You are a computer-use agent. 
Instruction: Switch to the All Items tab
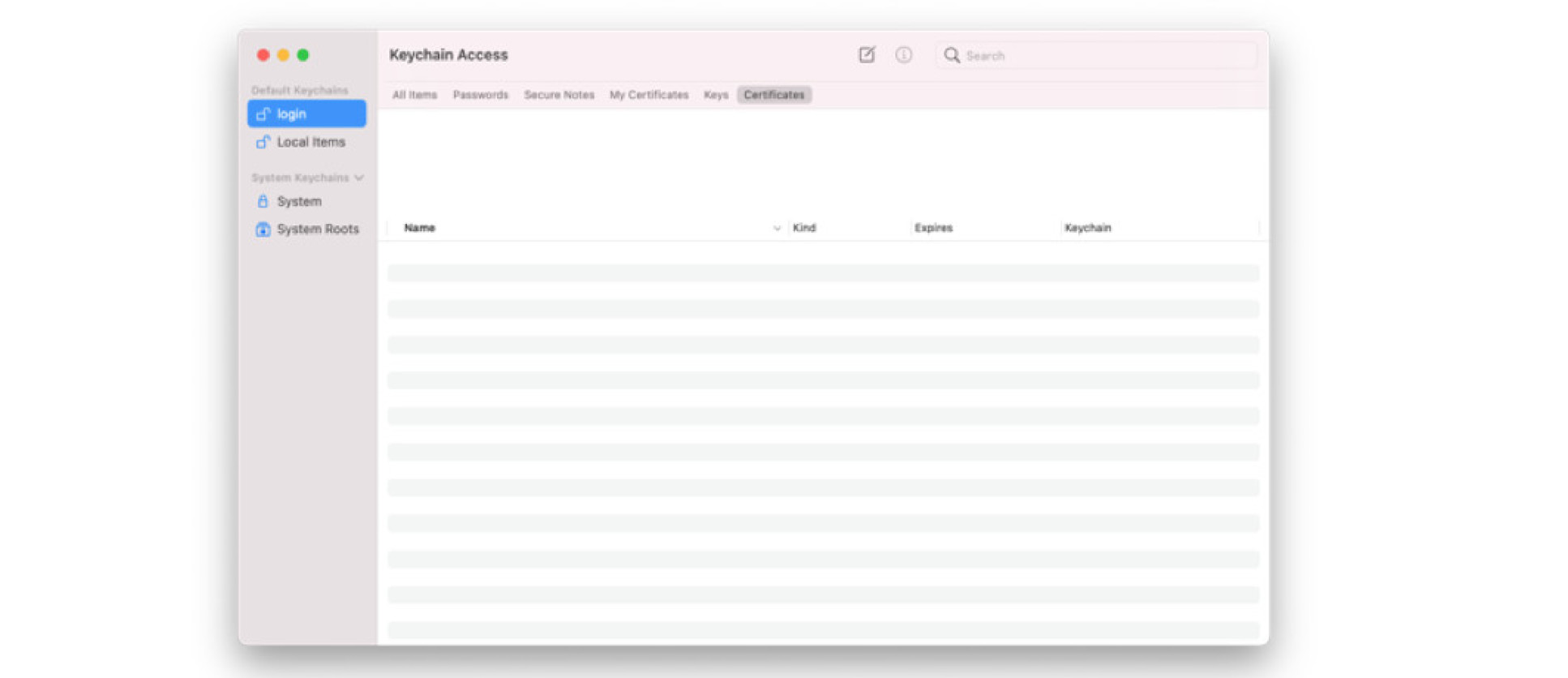[414, 95]
